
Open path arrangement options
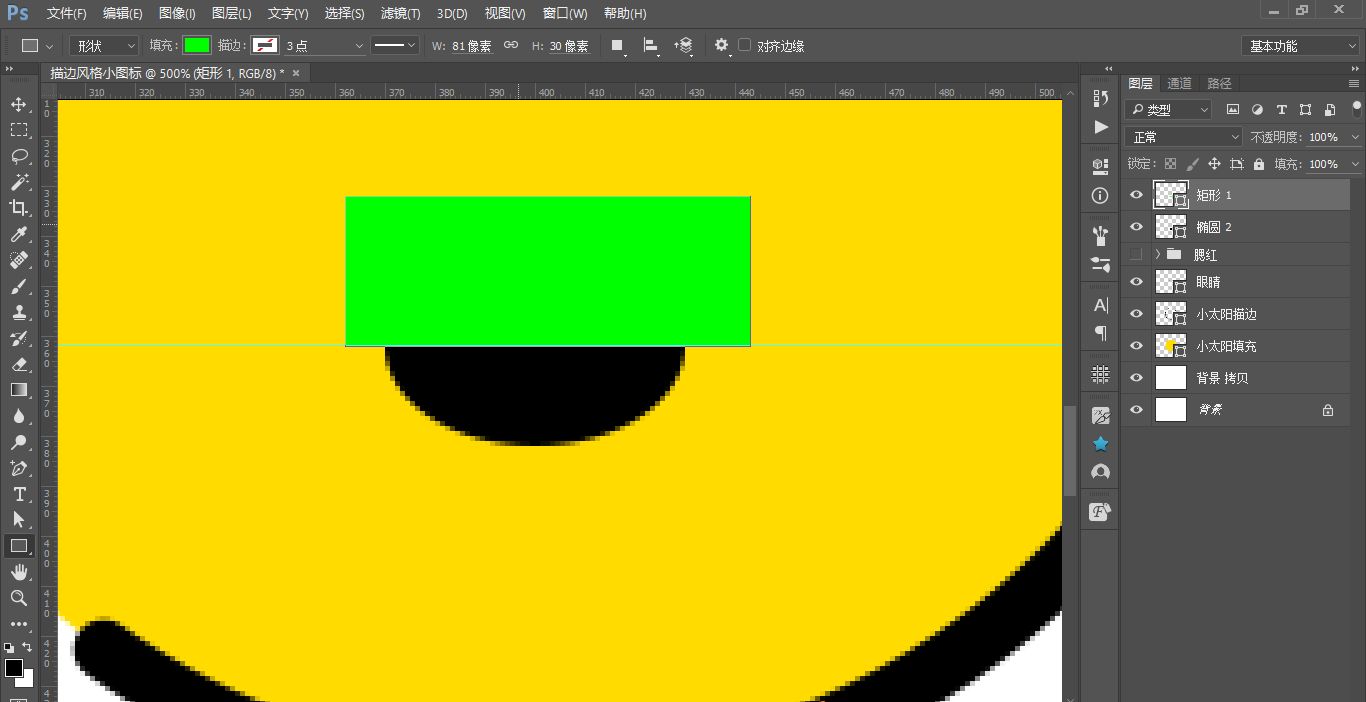click(684, 46)
